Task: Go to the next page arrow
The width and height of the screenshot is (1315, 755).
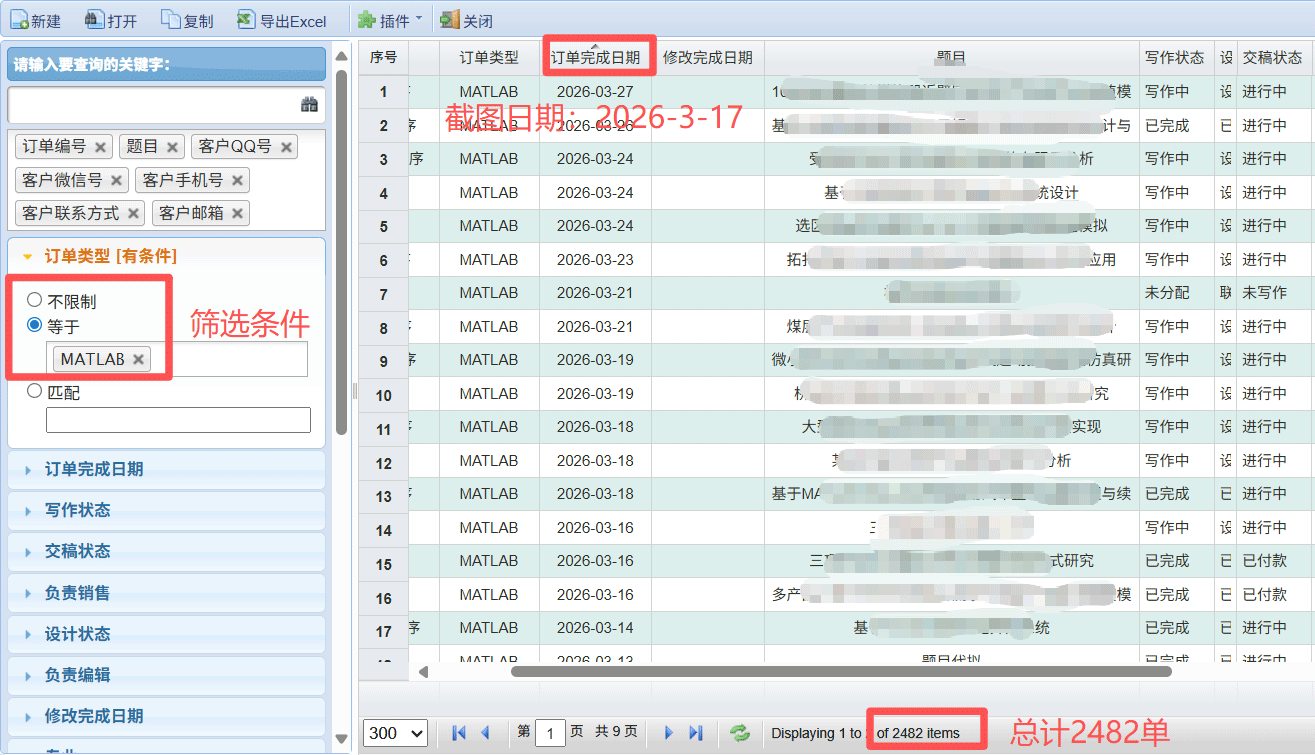Action: 669,733
